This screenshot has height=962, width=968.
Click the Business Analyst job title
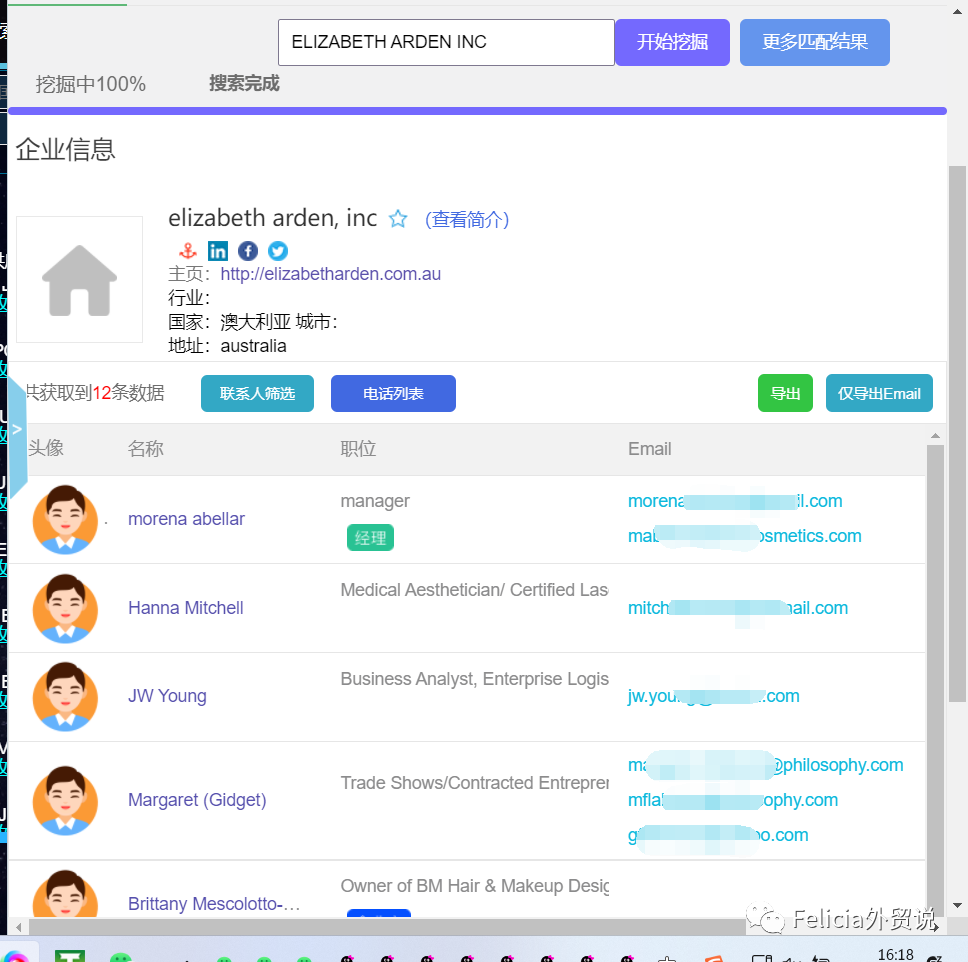pyautogui.click(x=475, y=679)
